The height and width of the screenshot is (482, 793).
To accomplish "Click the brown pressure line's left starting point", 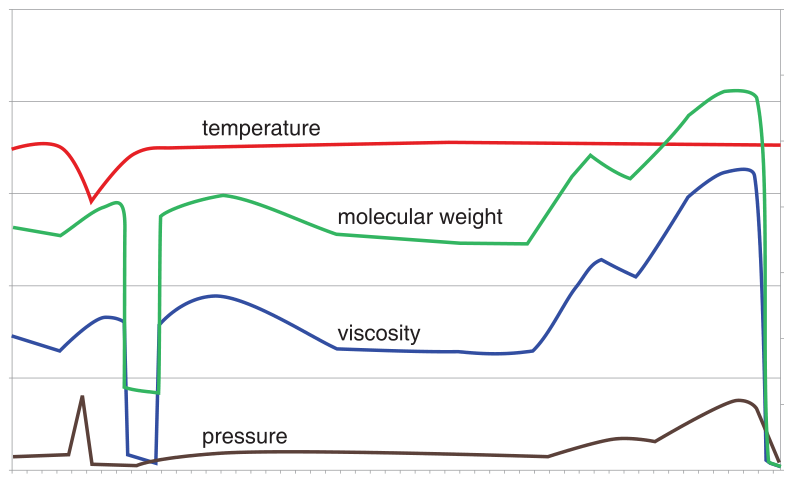I will click(13, 456).
